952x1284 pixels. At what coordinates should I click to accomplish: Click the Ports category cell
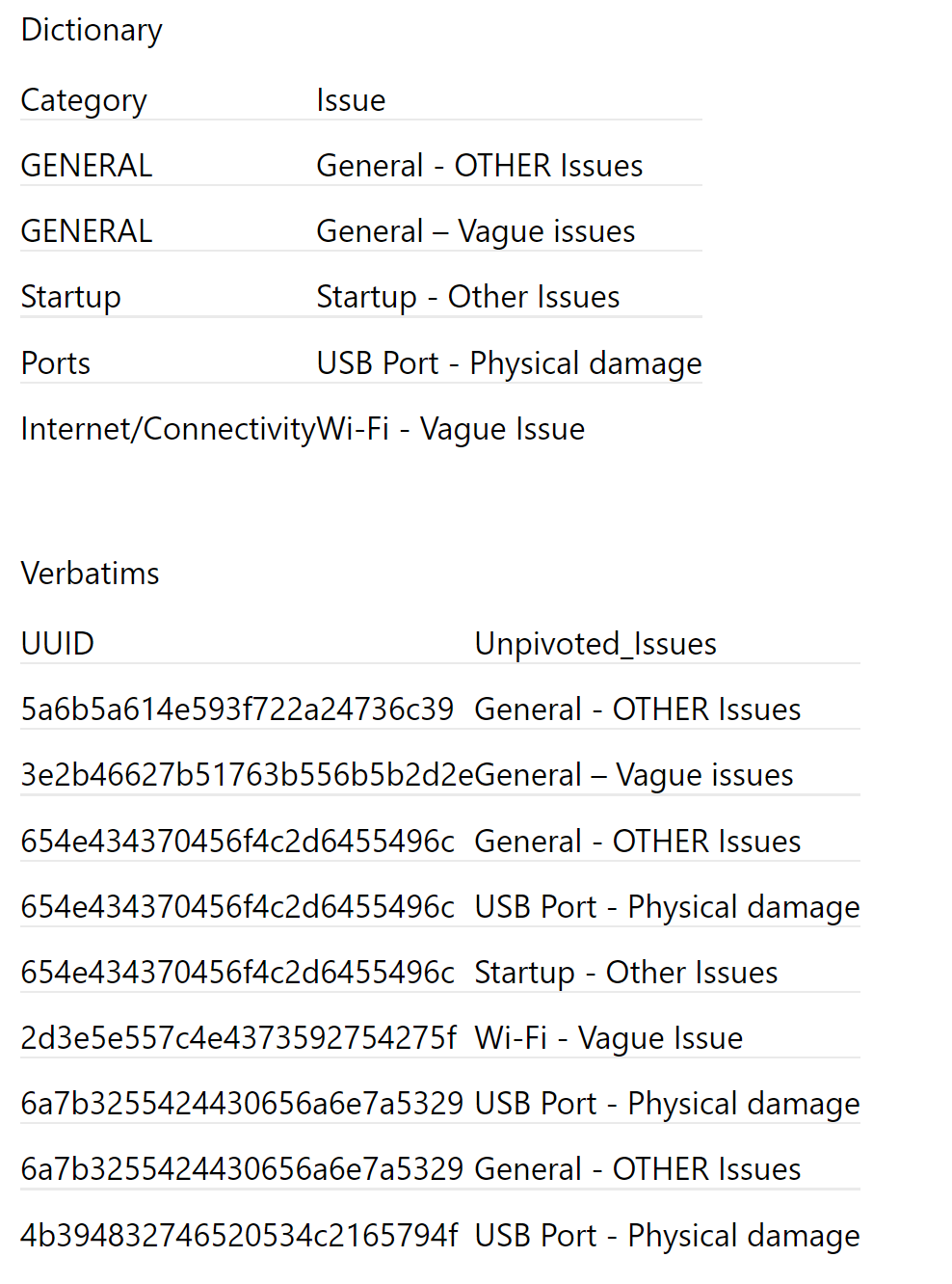tap(56, 363)
